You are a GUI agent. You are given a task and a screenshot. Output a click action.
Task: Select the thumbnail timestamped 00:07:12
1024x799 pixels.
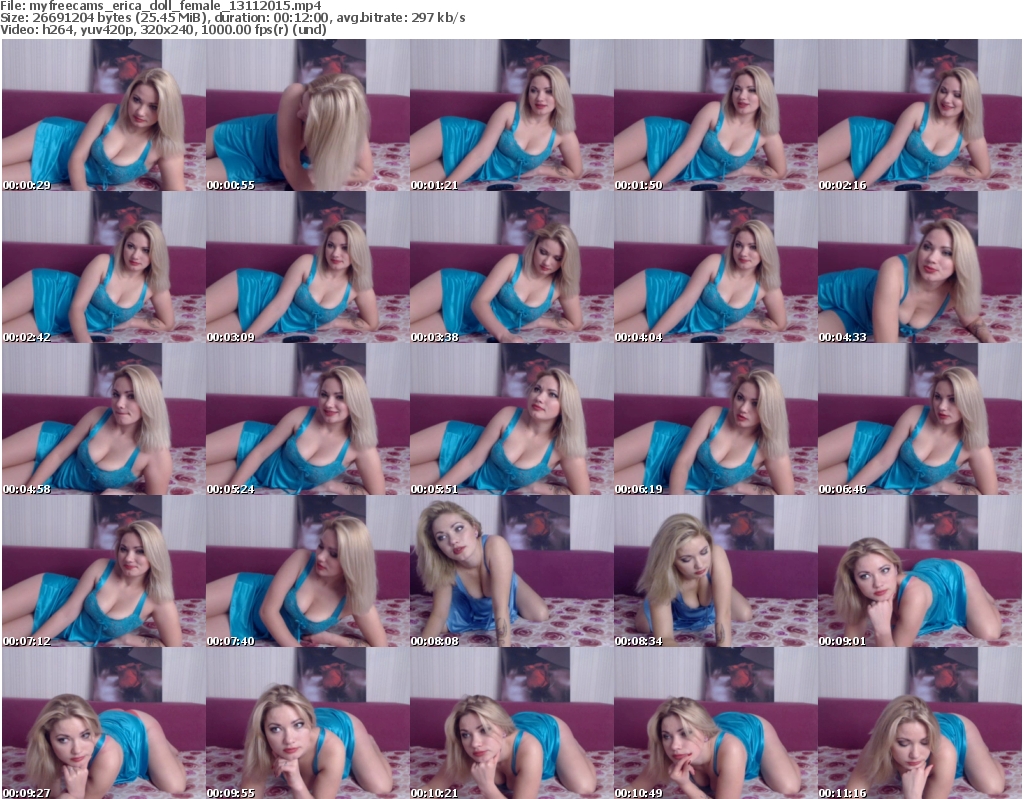(104, 572)
